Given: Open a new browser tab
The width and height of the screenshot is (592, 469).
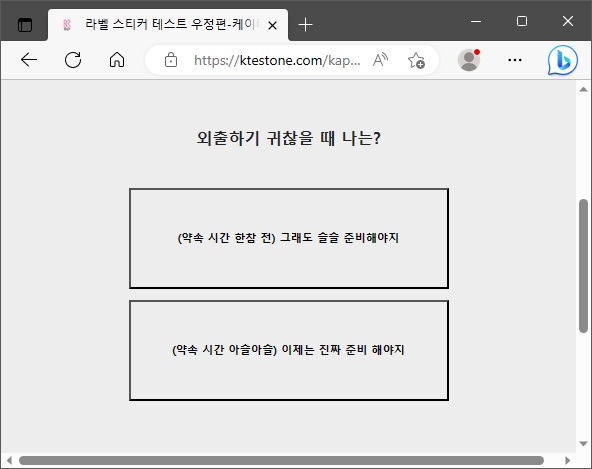Looking at the screenshot, I should (x=305, y=25).
